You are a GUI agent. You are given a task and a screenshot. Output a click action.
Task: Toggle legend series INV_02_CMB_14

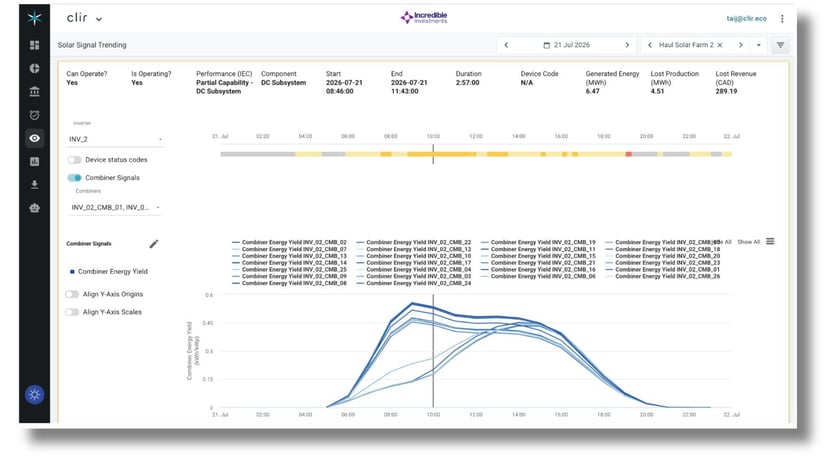pyautogui.click(x=289, y=263)
